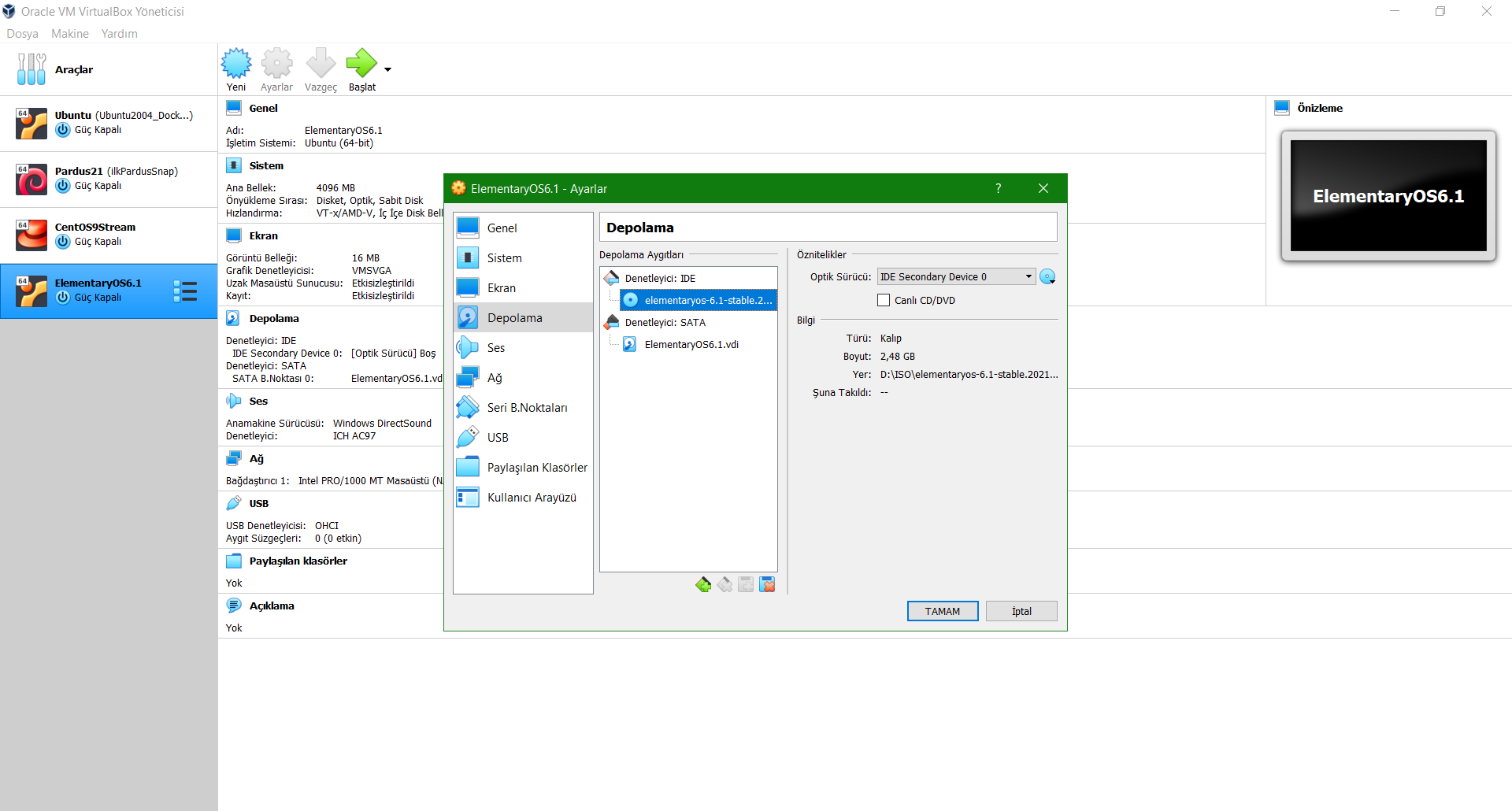
Task: Click Açıklama section header in details
Action: coord(272,605)
